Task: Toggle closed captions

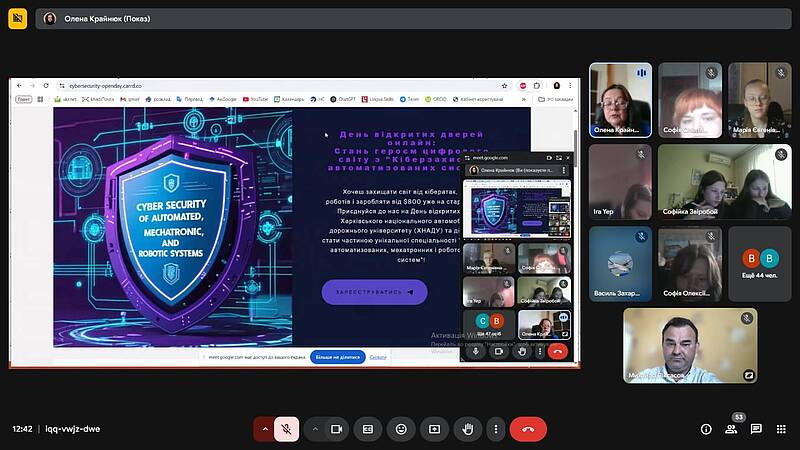Action: (368, 429)
